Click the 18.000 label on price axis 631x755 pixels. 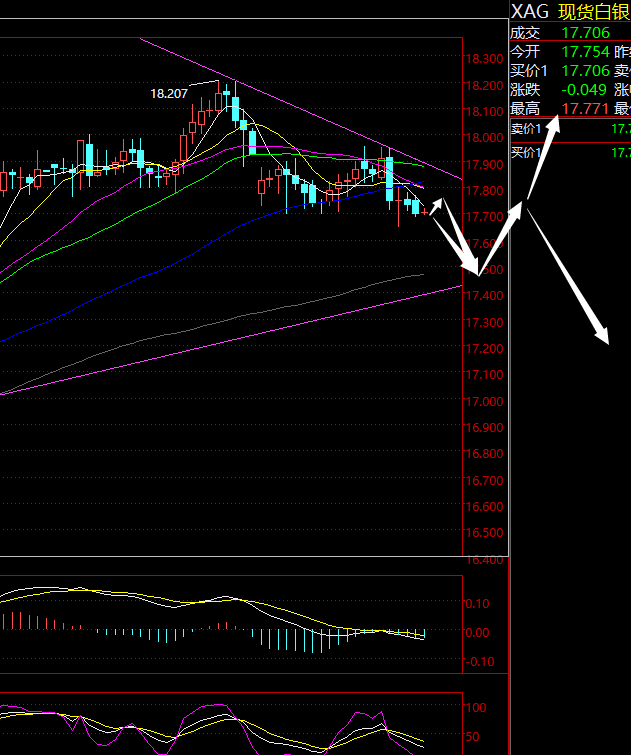click(484, 138)
